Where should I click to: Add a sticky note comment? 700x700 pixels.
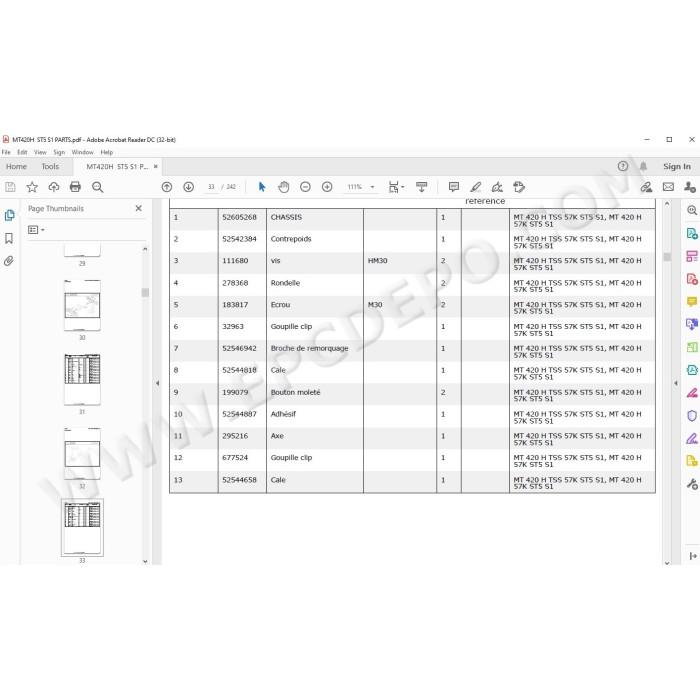(454, 187)
